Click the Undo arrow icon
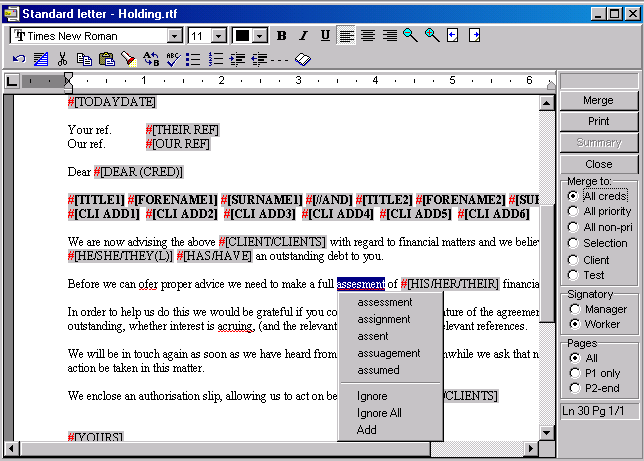This screenshot has width=644, height=461. [19, 59]
